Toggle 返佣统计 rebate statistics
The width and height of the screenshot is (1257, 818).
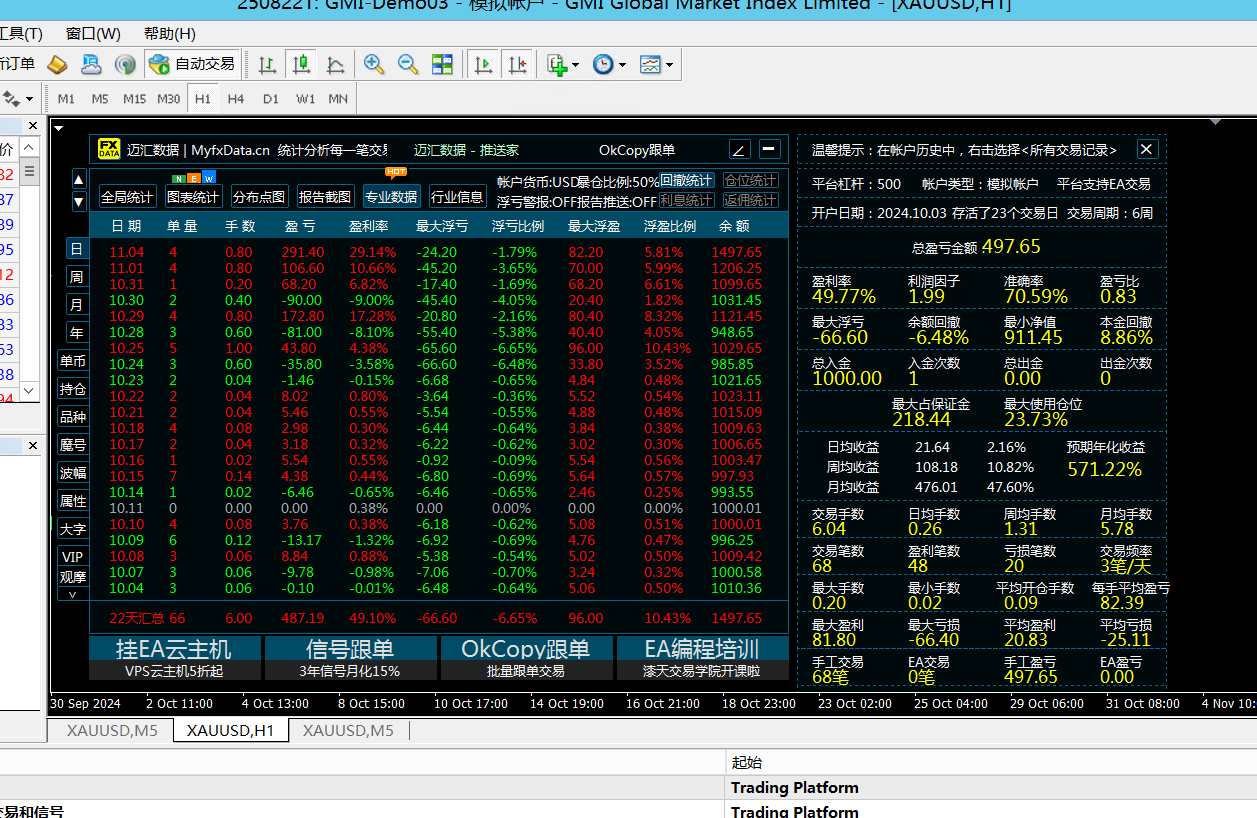(x=750, y=201)
